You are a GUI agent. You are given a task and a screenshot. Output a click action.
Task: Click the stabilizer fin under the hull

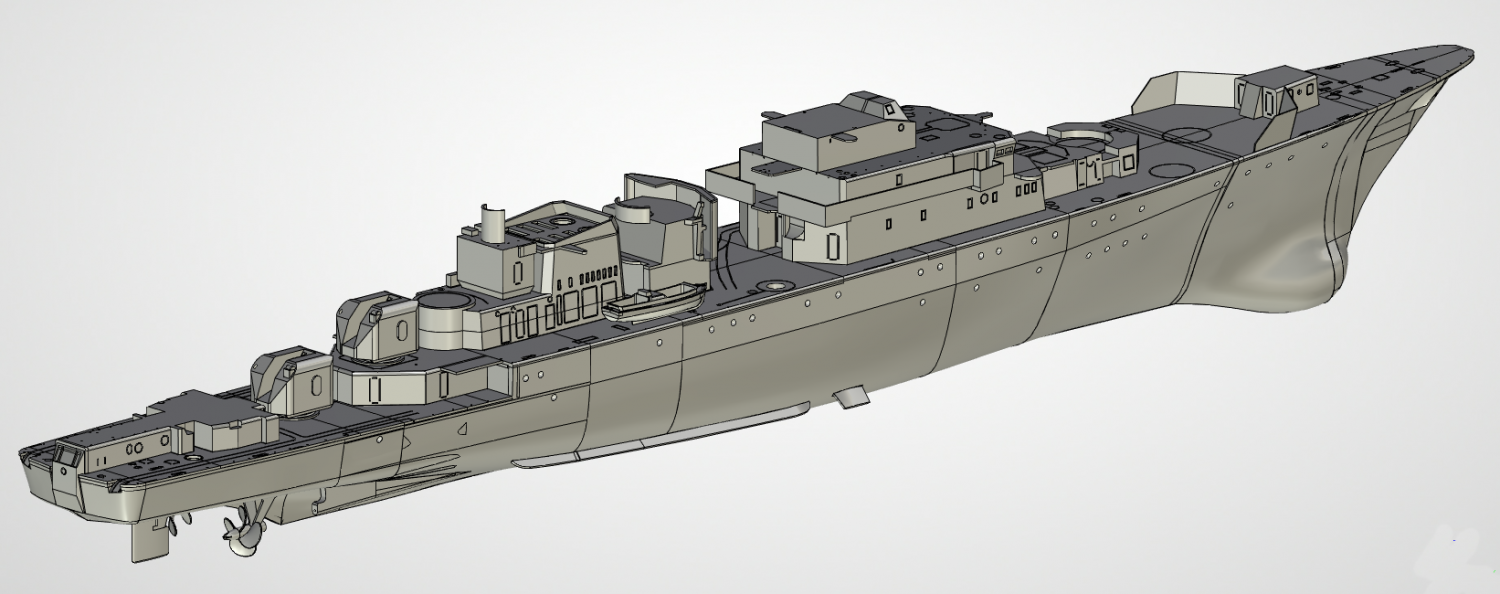851,397
